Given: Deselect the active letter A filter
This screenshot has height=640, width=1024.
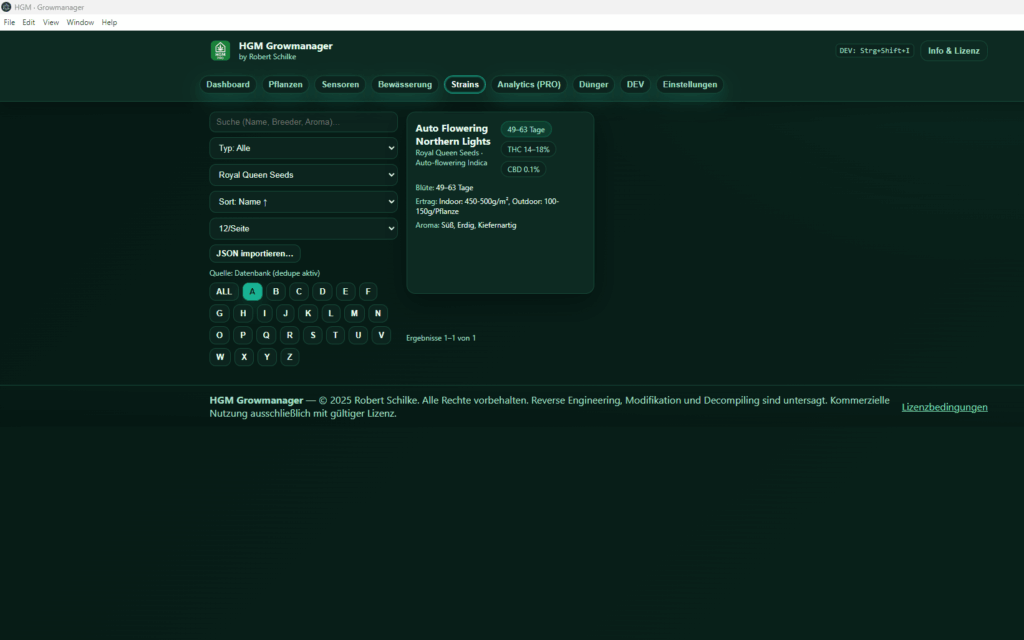Looking at the screenshot, I should pyautogui.click(x=252, y=291).
